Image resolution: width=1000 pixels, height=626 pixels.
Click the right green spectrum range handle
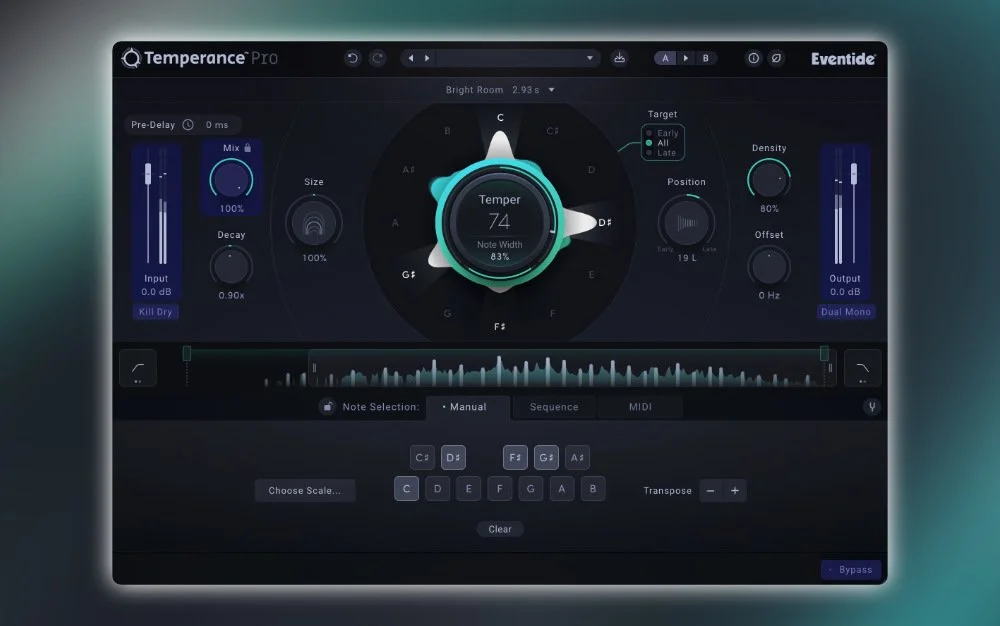coord(824,353)
